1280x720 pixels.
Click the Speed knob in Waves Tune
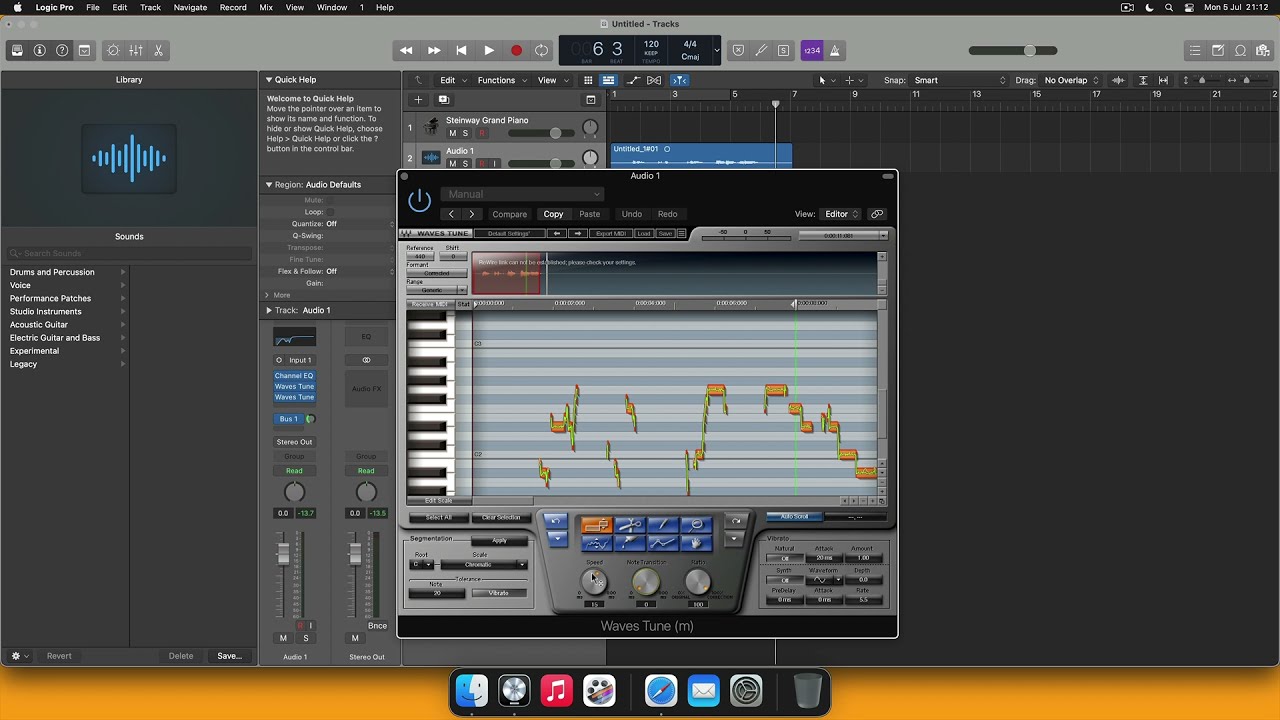[594, 581]
